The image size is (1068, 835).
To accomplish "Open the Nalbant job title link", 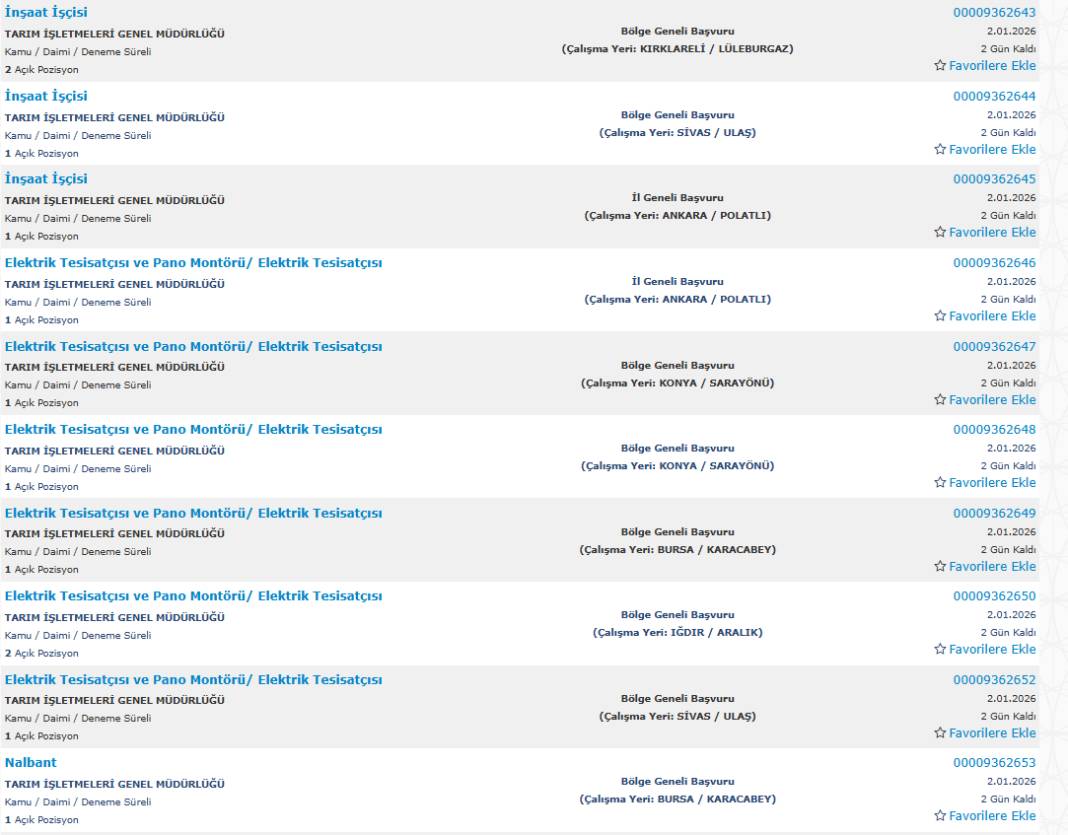I will click(30, 763).
